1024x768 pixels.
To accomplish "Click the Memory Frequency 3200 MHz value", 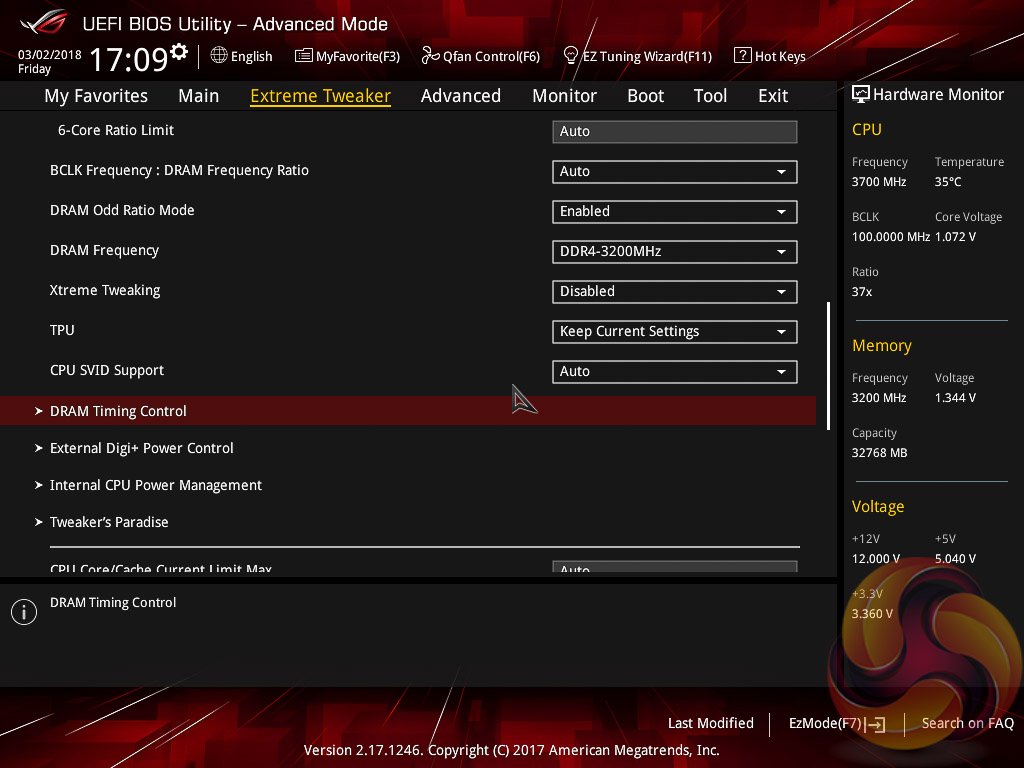I will (x=879, y=398).
